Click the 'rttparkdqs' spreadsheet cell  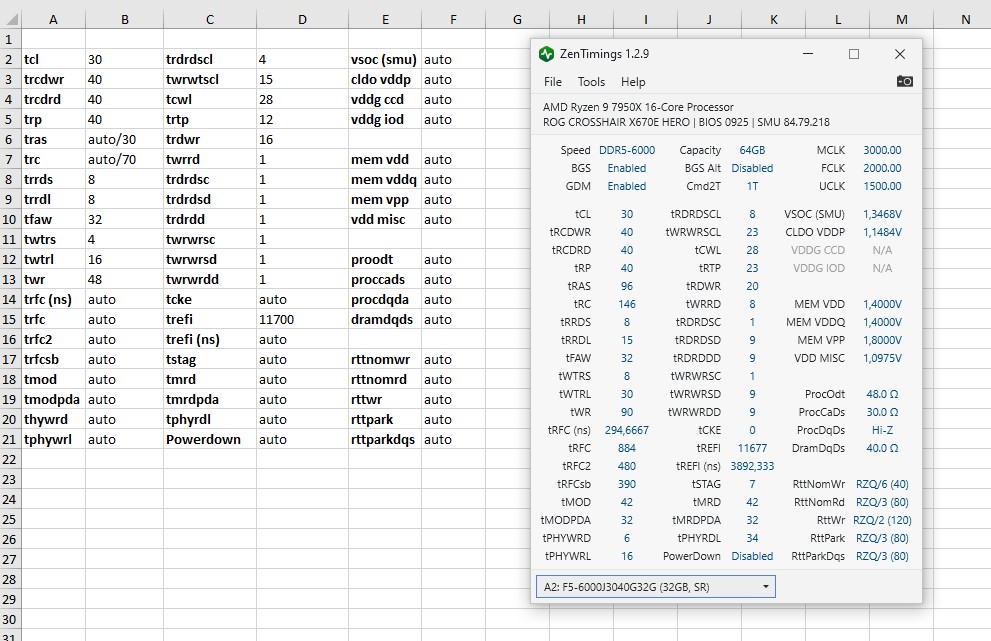(x=385, y=439)
